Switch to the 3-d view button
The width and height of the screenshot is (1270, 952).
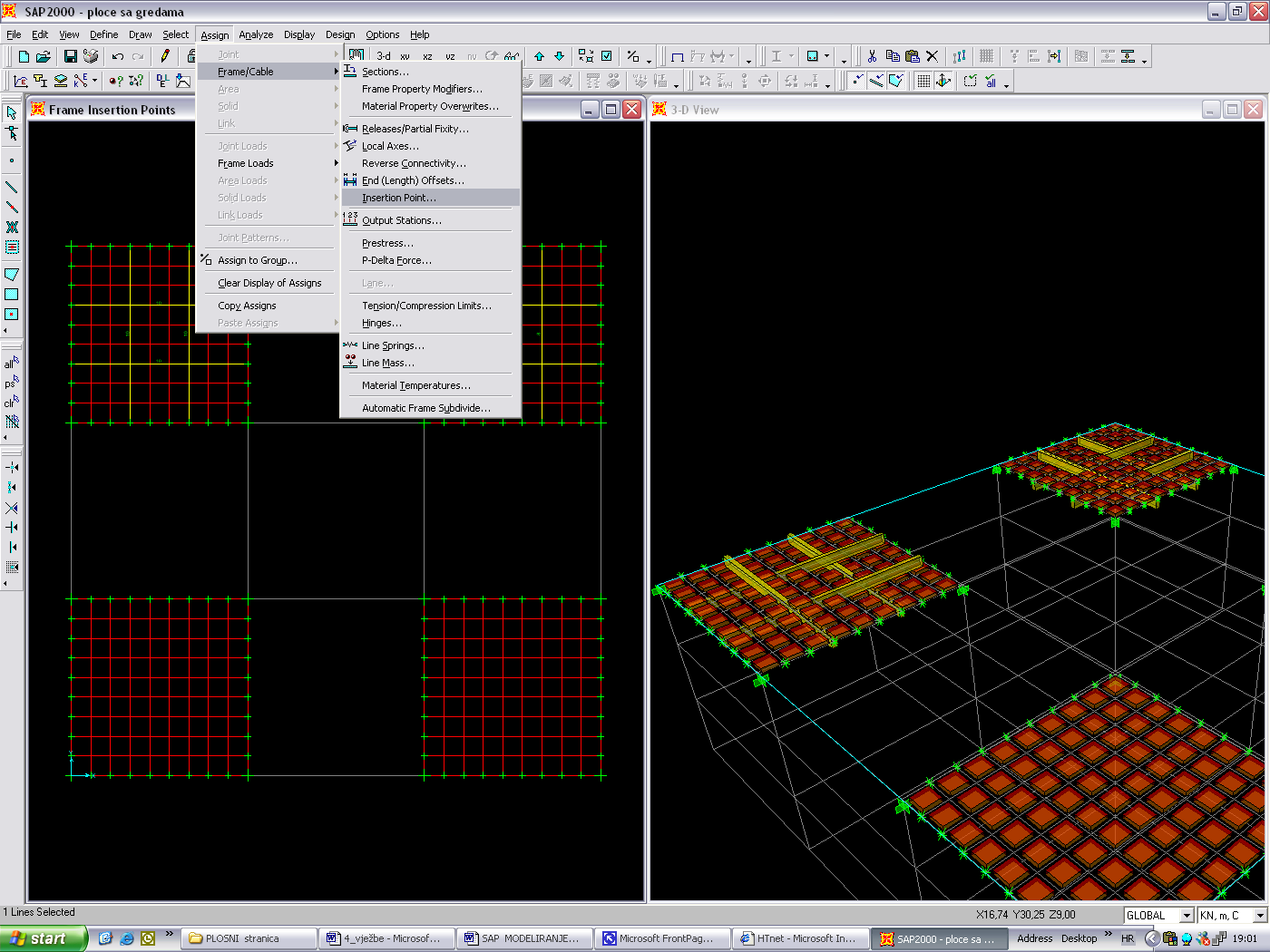coord(384,56)
